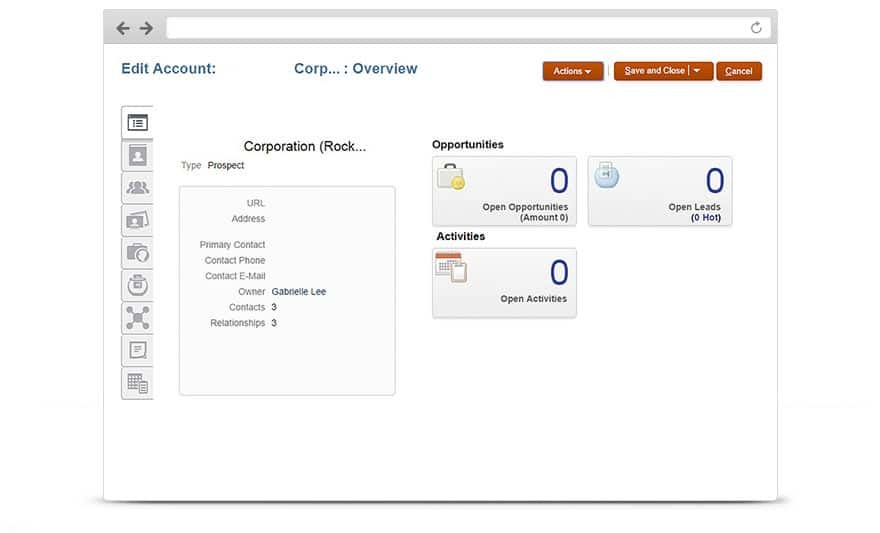Click the browser back arrow
Image resolution: width=880 pixels, height=533 pixels.
[123, 28]
